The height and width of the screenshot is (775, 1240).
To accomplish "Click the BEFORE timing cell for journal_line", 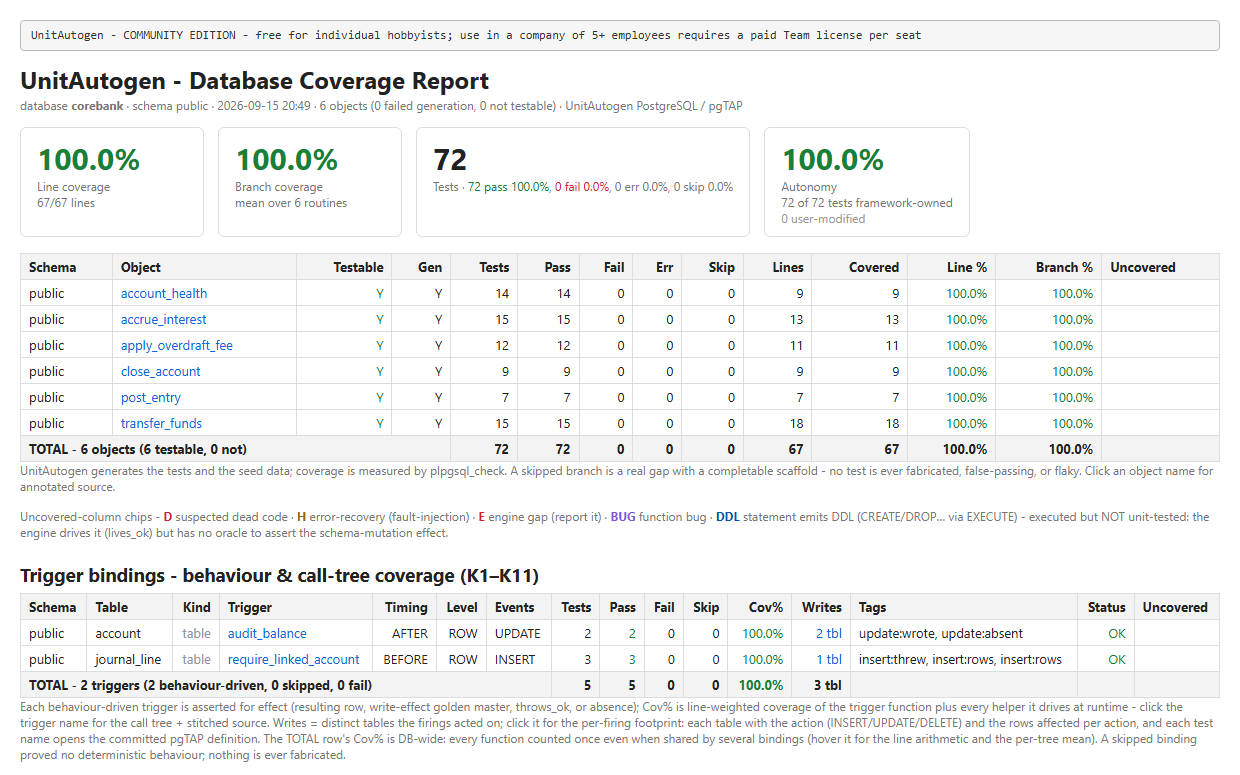I will point(406,659).
